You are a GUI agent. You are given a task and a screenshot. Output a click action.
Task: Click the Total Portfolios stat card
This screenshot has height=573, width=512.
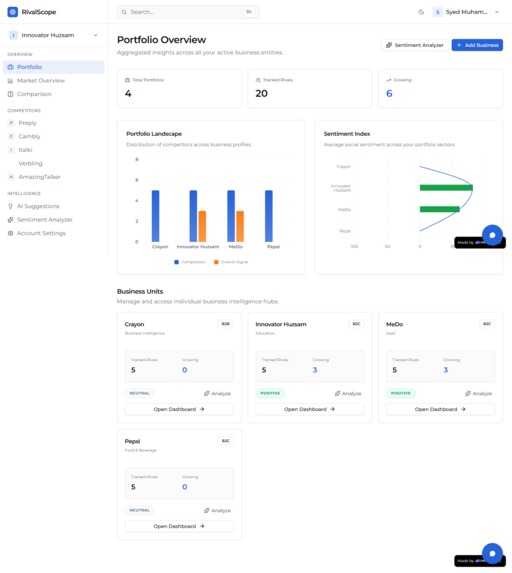tap(179, 88)
